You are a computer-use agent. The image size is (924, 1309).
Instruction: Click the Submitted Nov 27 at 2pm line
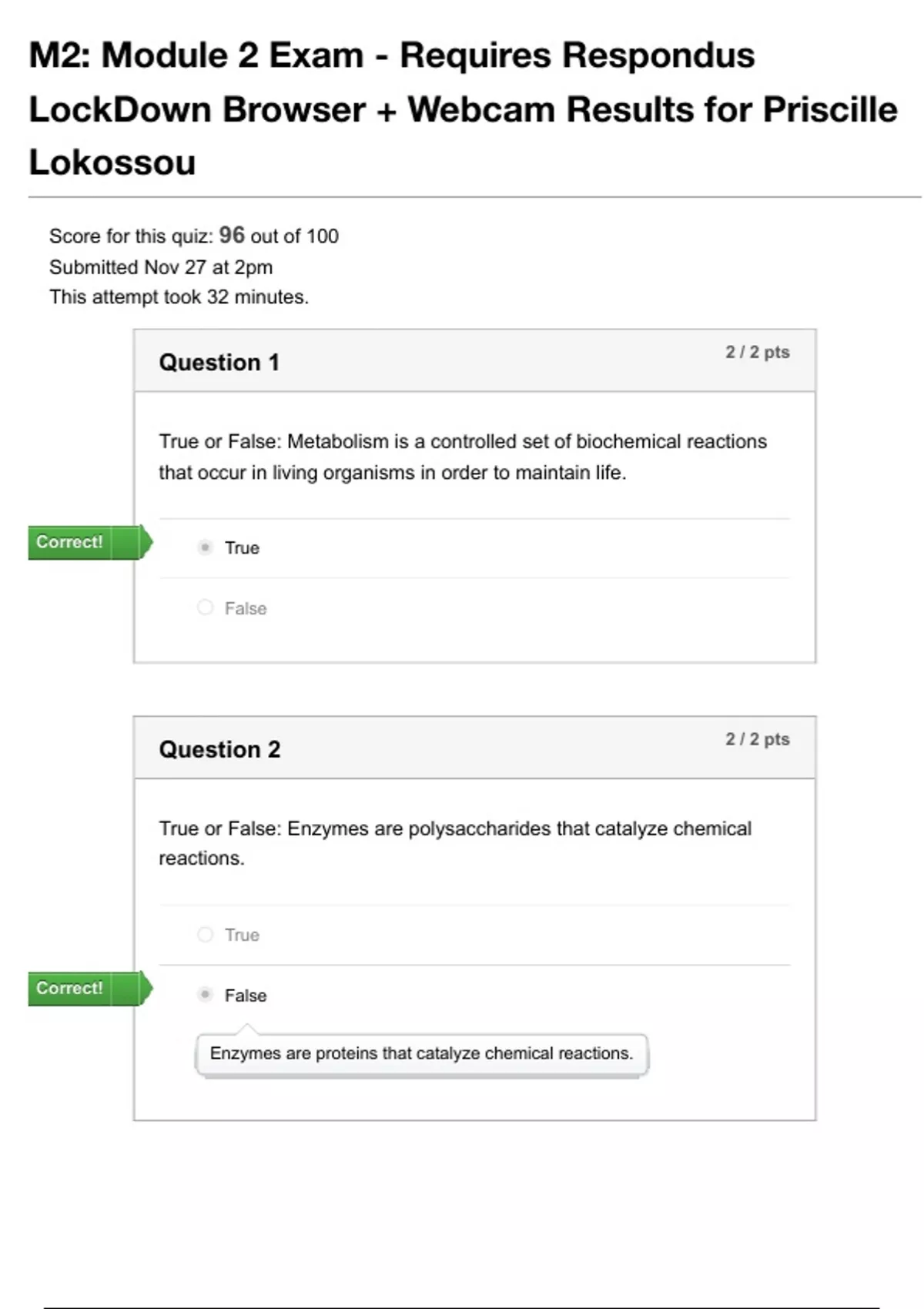point(161,267)
